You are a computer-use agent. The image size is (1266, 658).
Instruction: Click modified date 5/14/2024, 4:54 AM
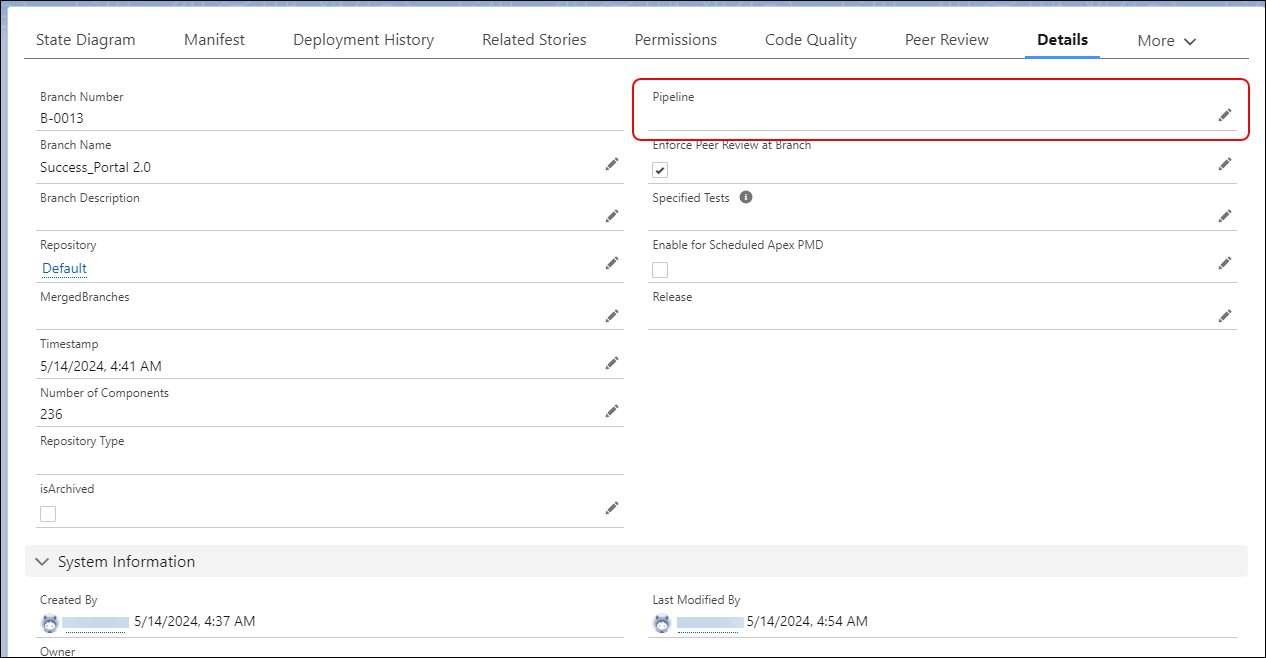pyautogui.click(x=807, y=621)
